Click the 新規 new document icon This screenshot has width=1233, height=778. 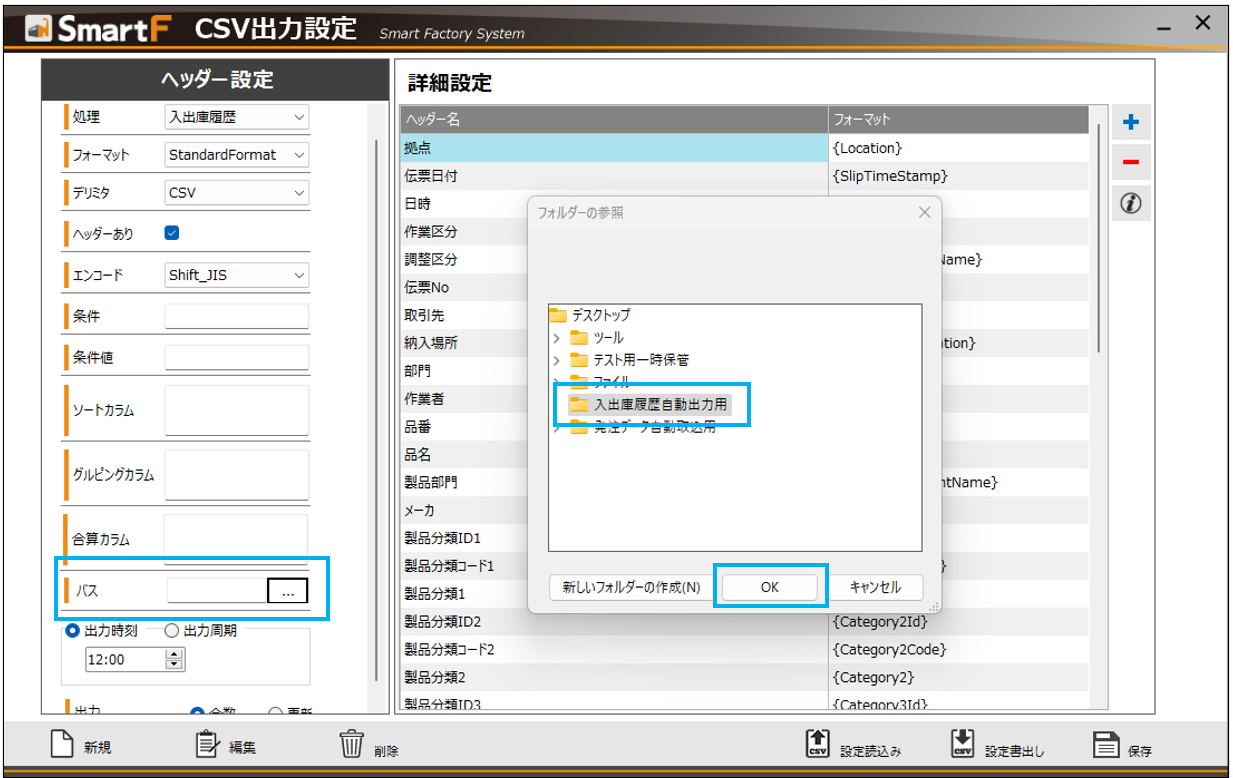(x=62, y=745)
